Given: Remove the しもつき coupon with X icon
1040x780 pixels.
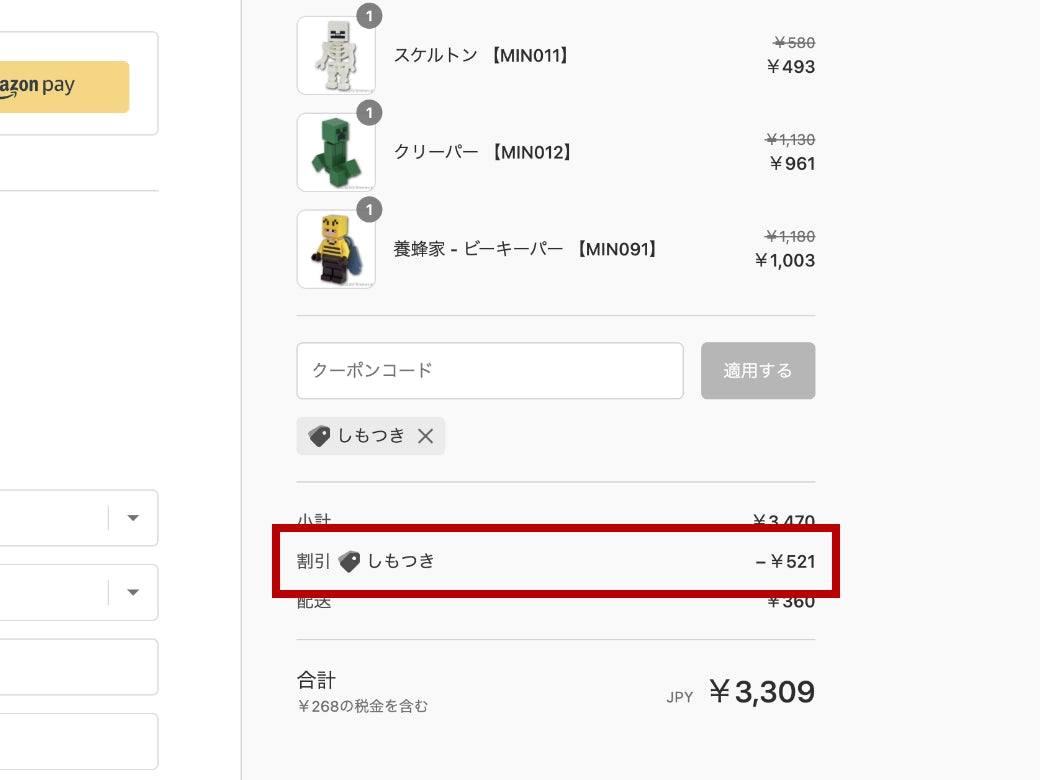Looking at the screenshot, I should point(425,436).
